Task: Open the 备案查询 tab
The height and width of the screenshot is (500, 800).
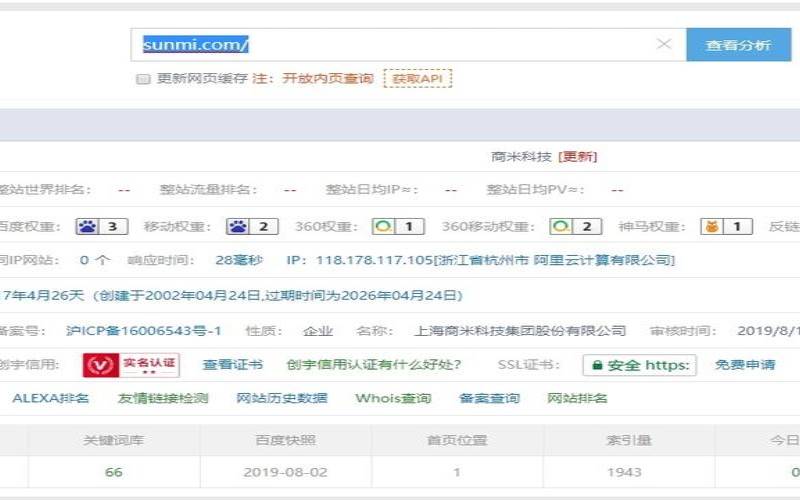Action: (489, 398)
